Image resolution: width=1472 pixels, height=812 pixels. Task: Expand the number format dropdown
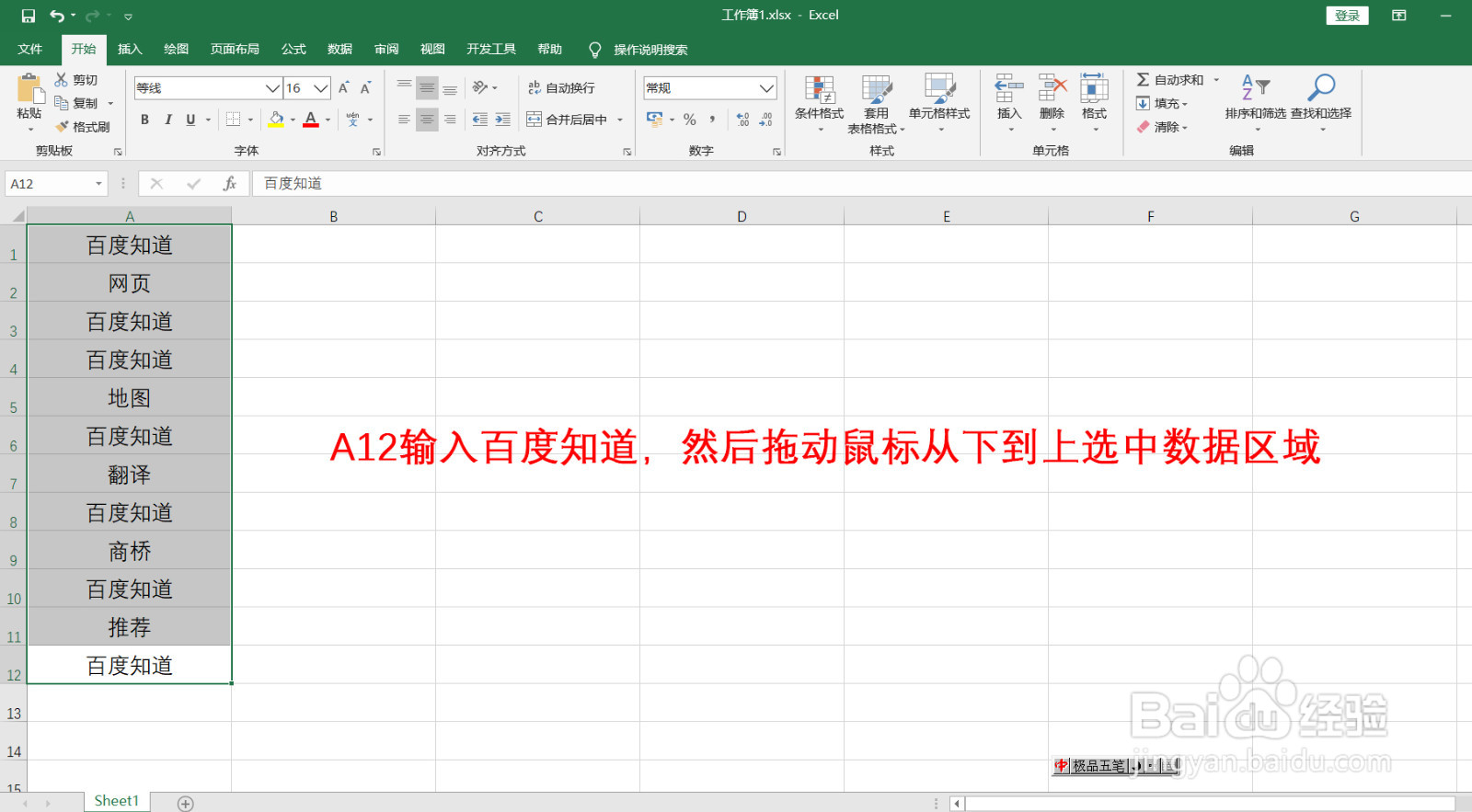tap(766, 88)
